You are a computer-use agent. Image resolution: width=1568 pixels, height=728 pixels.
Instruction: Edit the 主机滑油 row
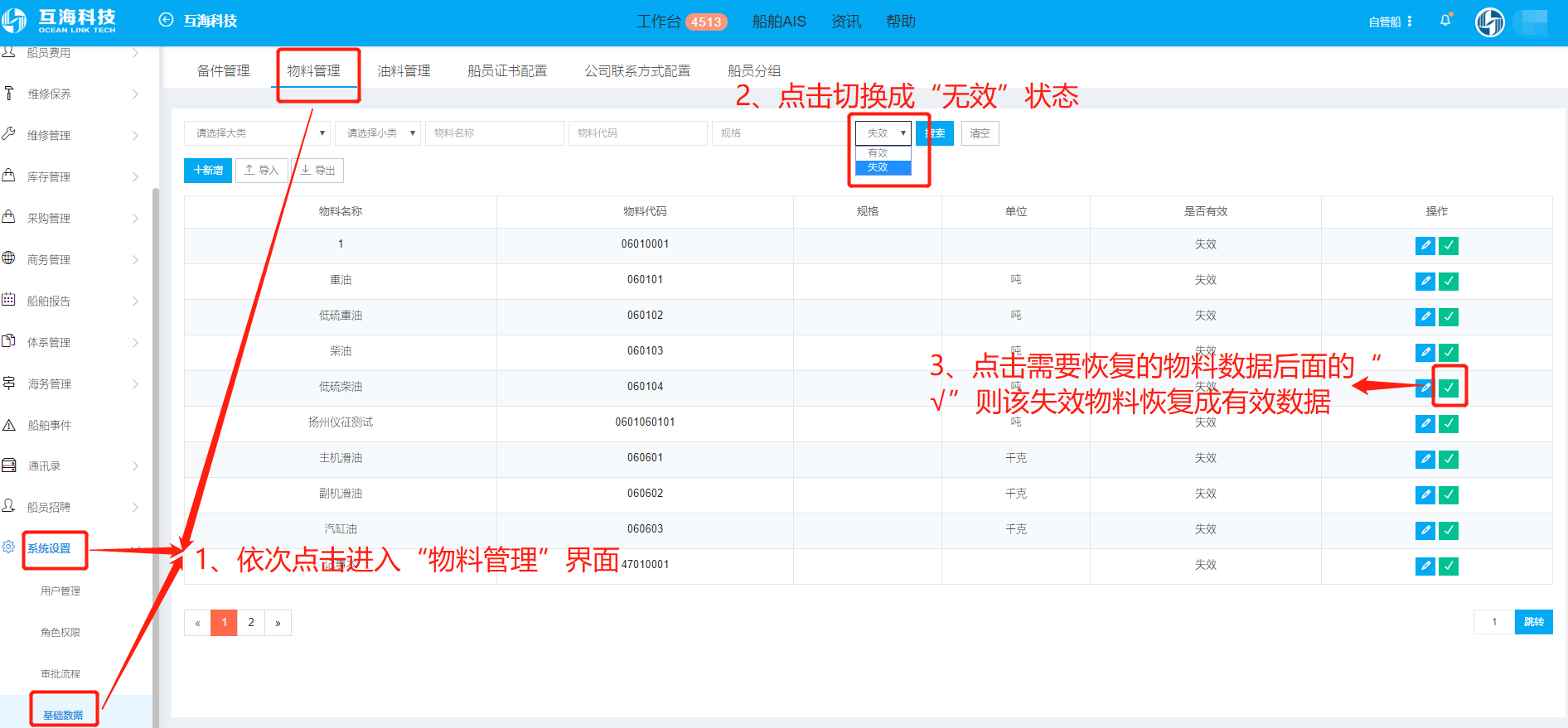pyautogui.click(x=1425, y=459)
